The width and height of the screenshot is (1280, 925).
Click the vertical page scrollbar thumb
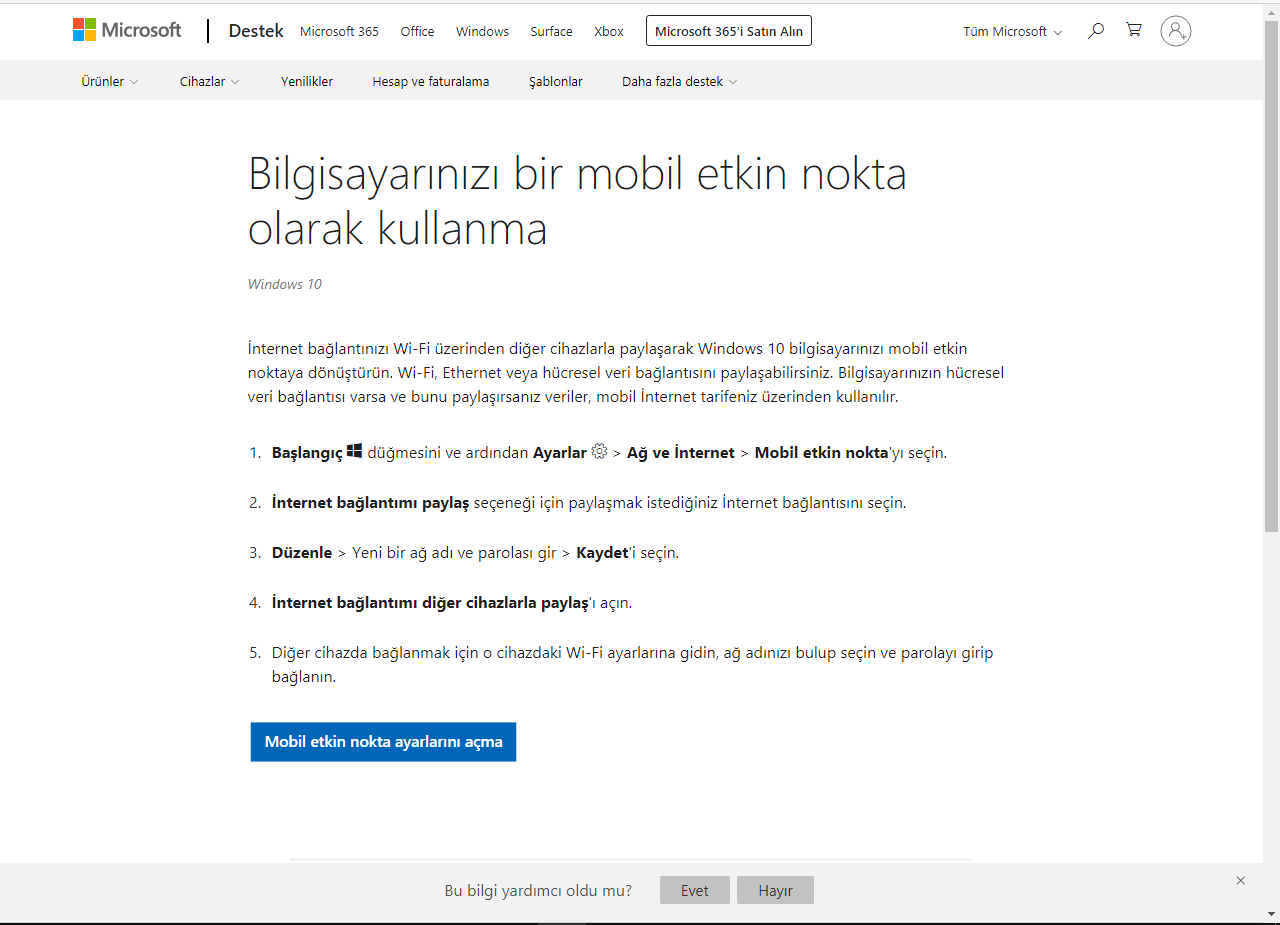(x=1271, y=275)
